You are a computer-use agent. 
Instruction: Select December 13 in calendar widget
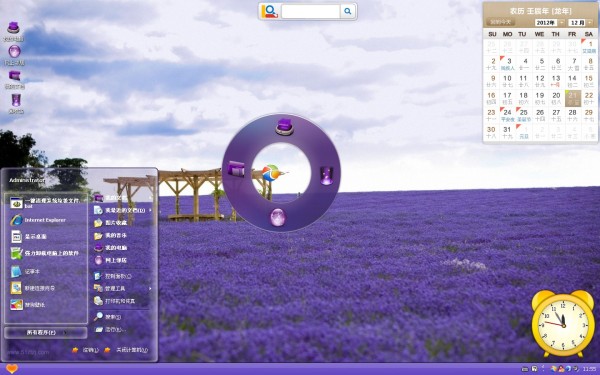pos(556,81)
